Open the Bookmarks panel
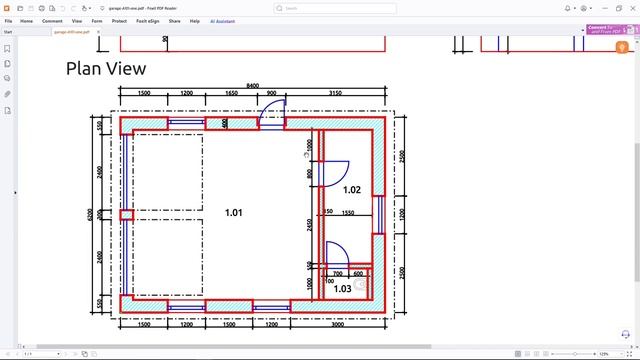 pos(7,49)
